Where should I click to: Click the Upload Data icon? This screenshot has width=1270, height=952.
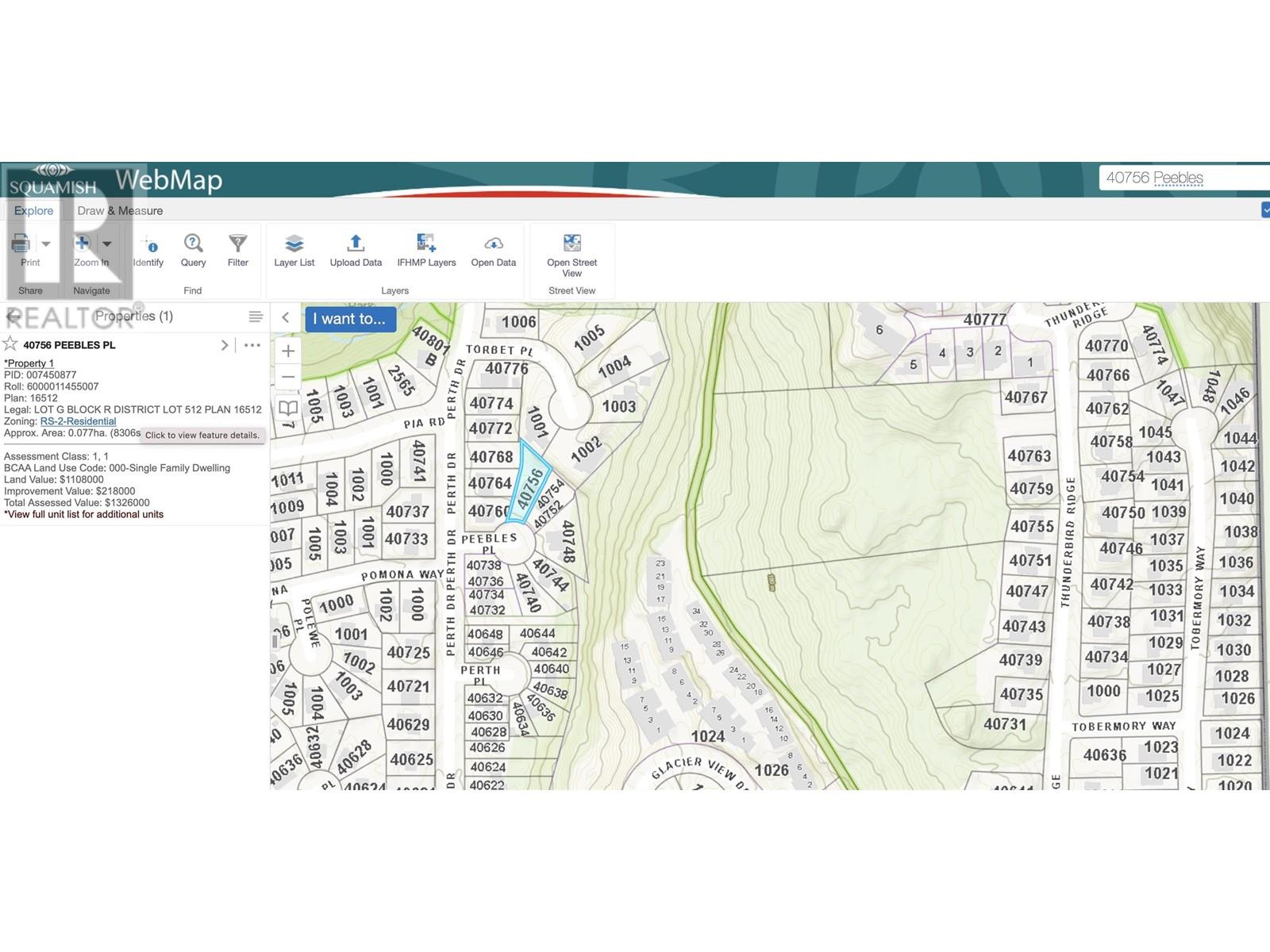pyautogui.click(x=356, y=244)
